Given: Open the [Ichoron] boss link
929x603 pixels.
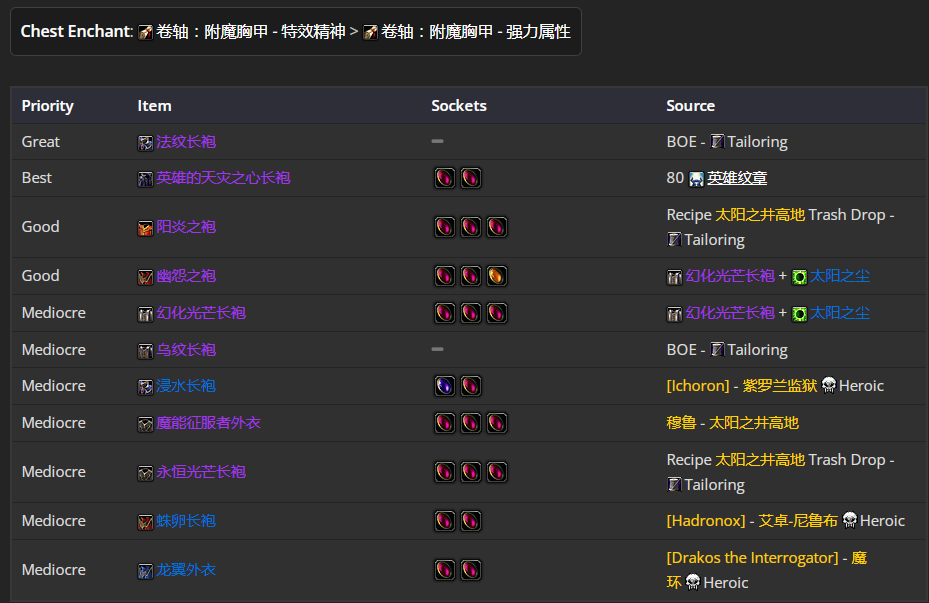Looking at the screenshot, I should point(698,386).
